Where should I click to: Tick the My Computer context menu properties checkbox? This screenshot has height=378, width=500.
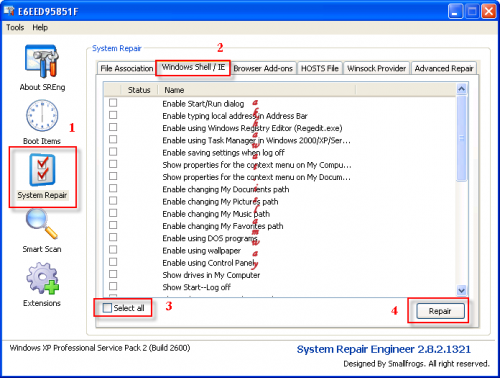113,164
